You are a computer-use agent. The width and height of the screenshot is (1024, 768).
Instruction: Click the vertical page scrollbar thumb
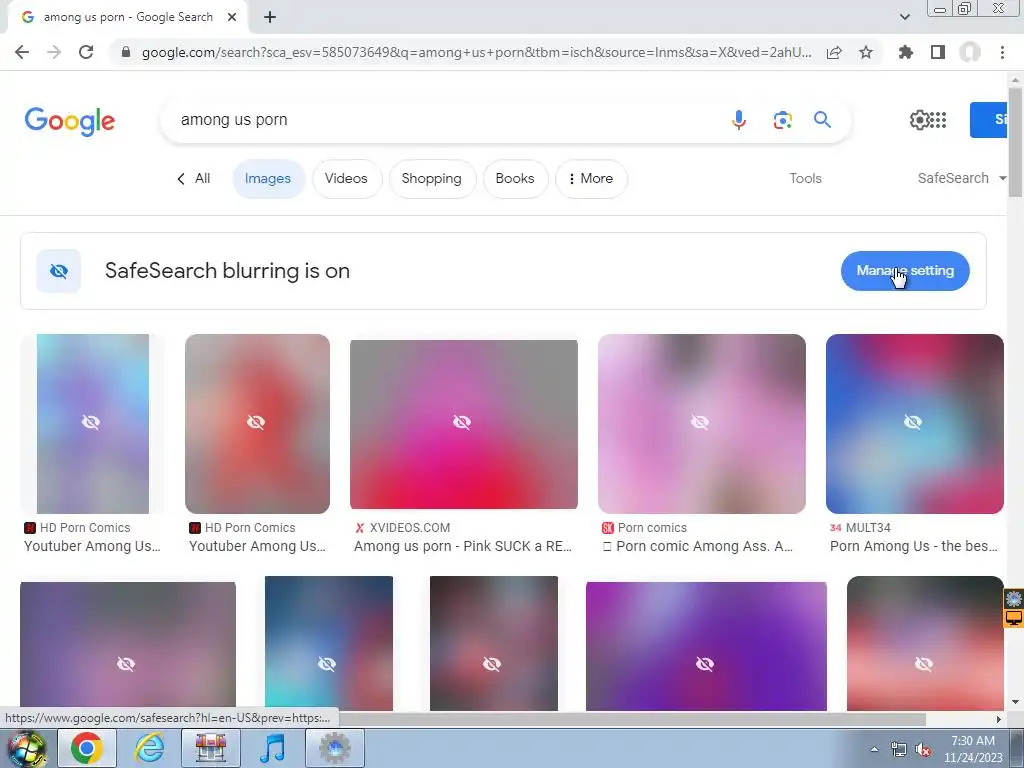click(x=1015, y=142)
